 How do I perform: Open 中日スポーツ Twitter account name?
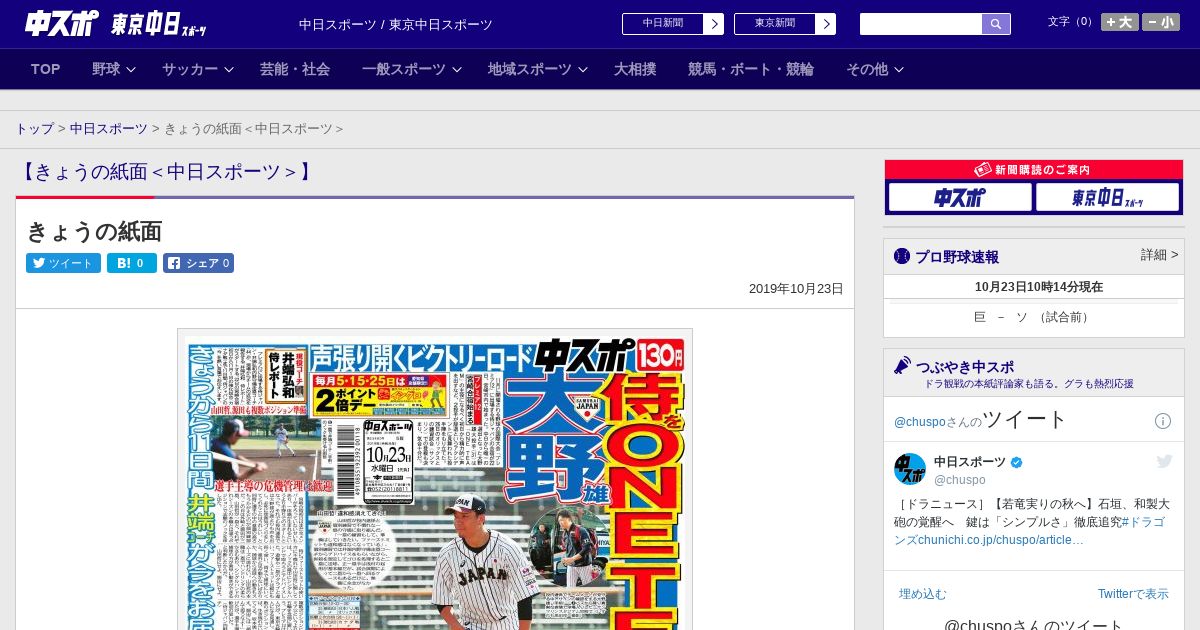[970, 462]
